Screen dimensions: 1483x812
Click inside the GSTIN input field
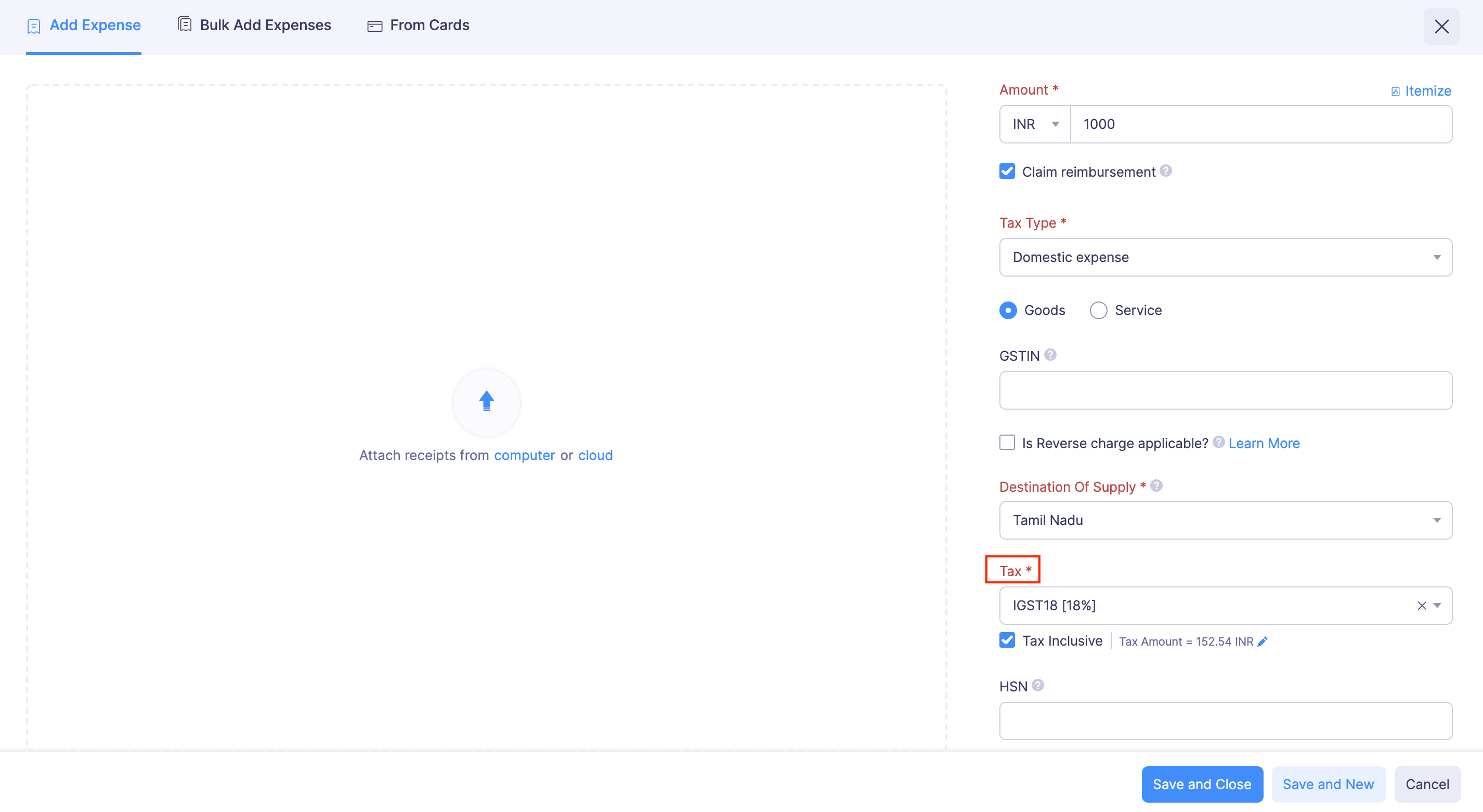1225,390
